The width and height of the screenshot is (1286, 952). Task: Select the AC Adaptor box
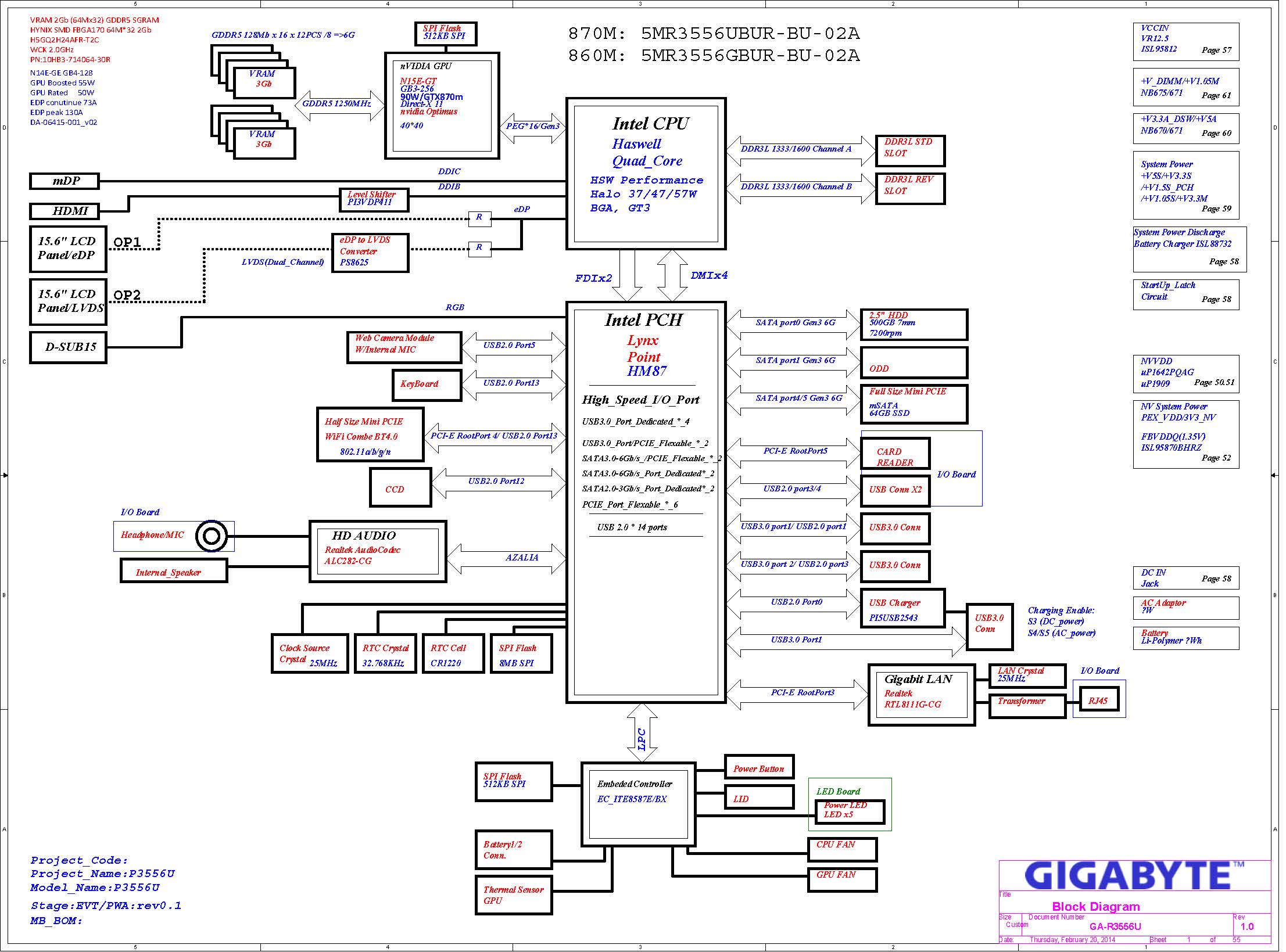1186,608
